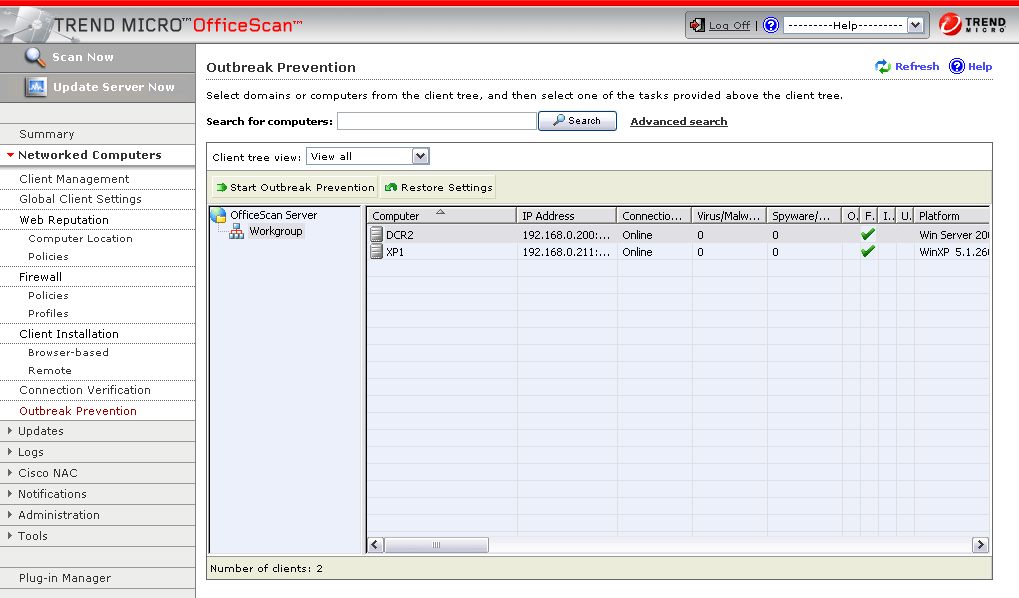This screenshot has width=1019, height=598.
Task: Click the XP1 computer icon
Action: click(x=376, y=252)
